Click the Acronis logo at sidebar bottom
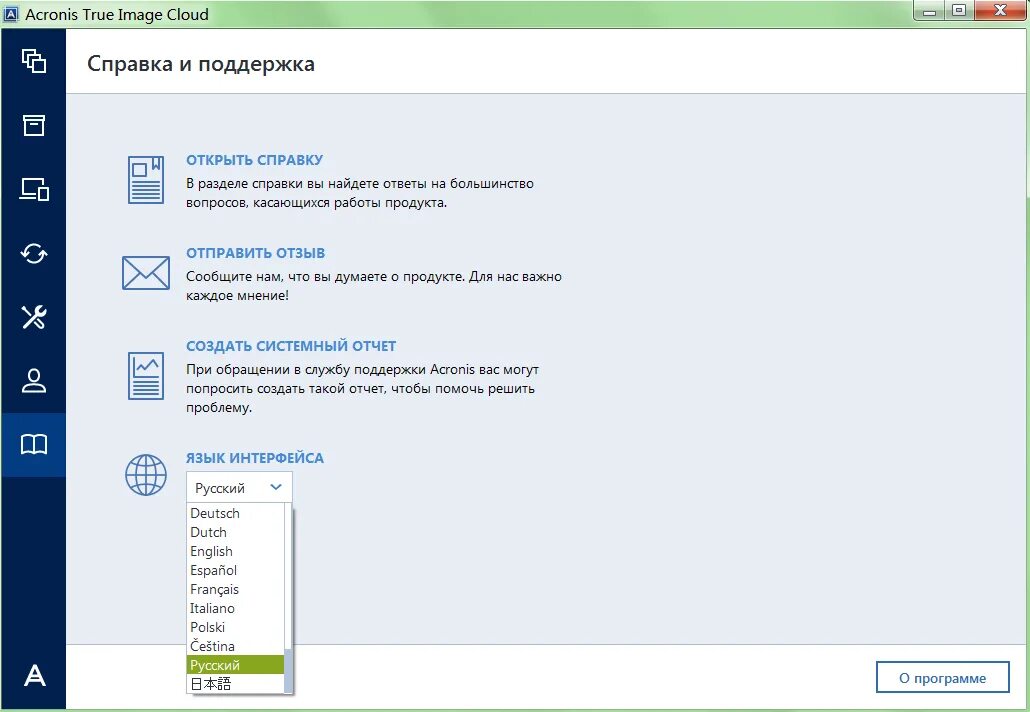 coord(34,675)
